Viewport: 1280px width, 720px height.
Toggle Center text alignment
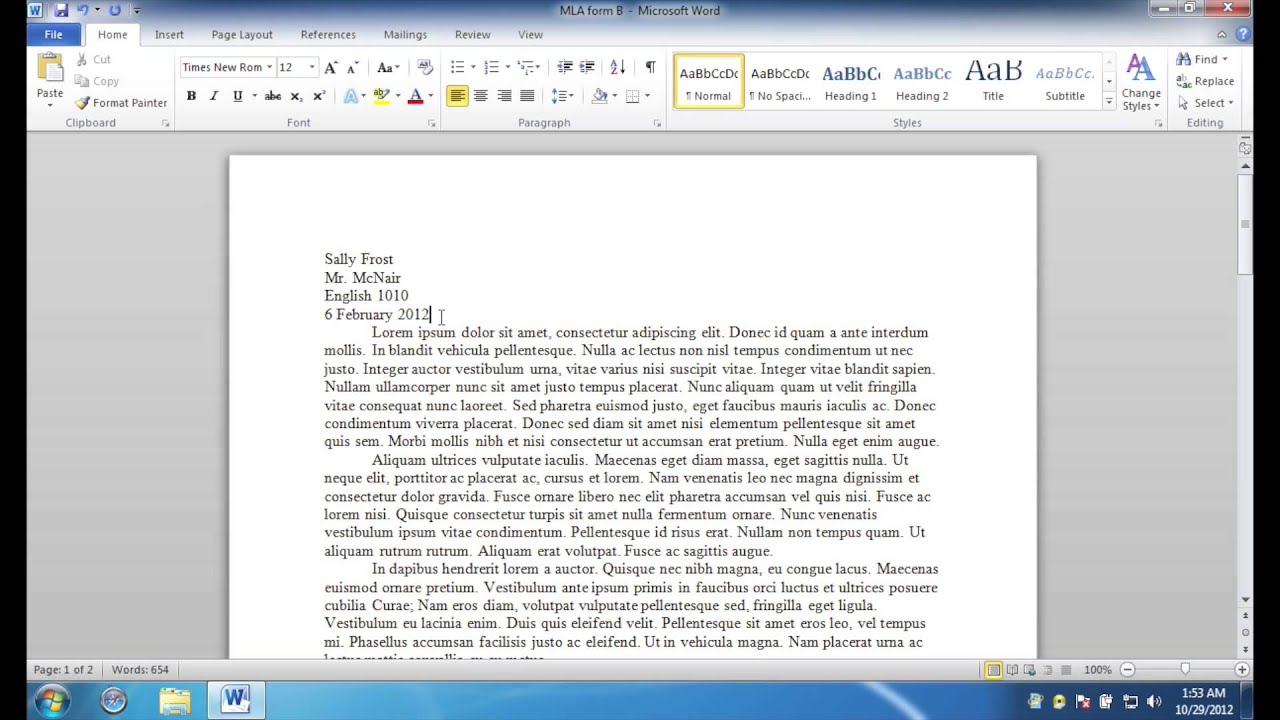tap(481, 96)
